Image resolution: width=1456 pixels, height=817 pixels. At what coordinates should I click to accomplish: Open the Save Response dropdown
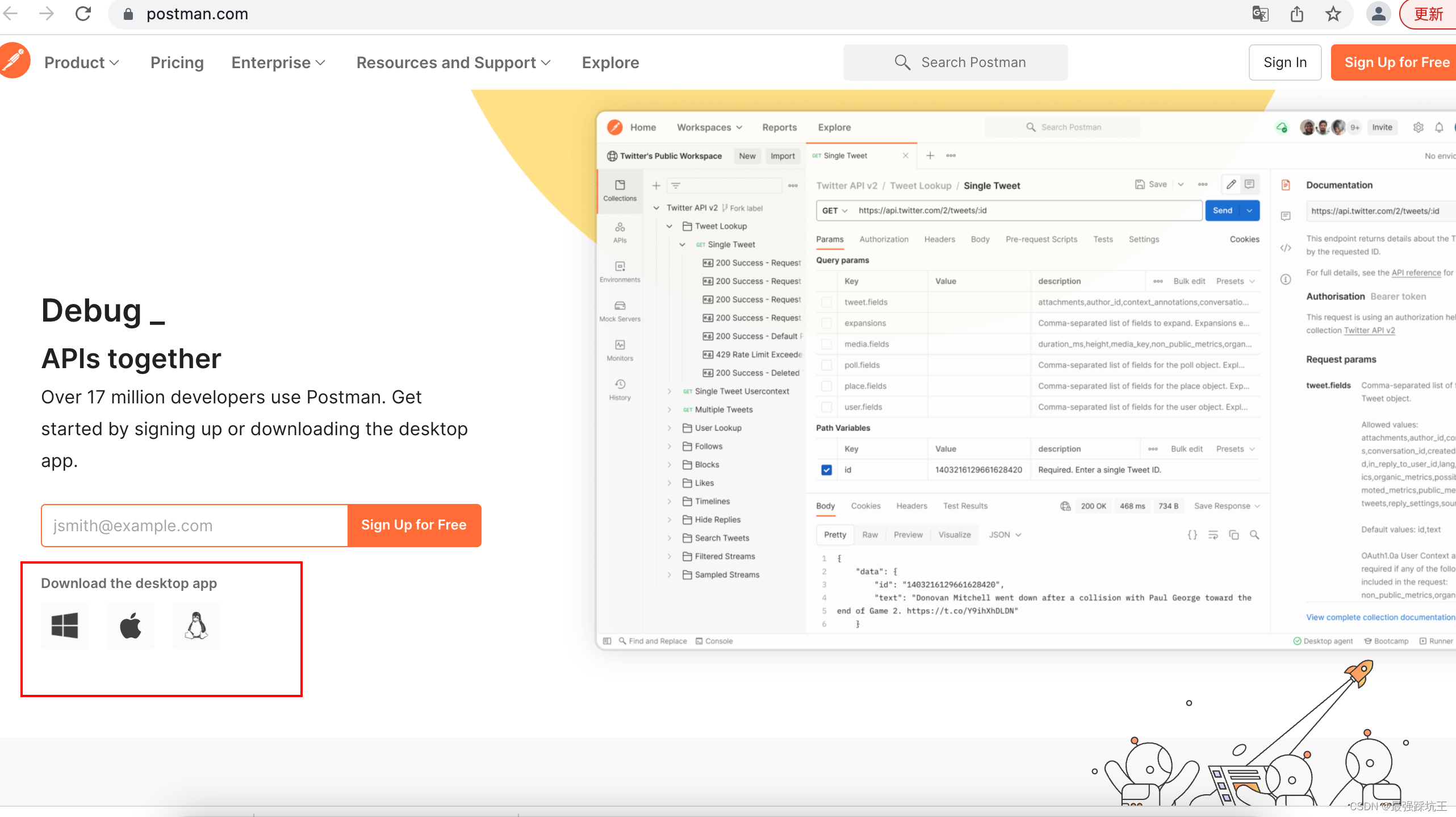[1227, 506]
